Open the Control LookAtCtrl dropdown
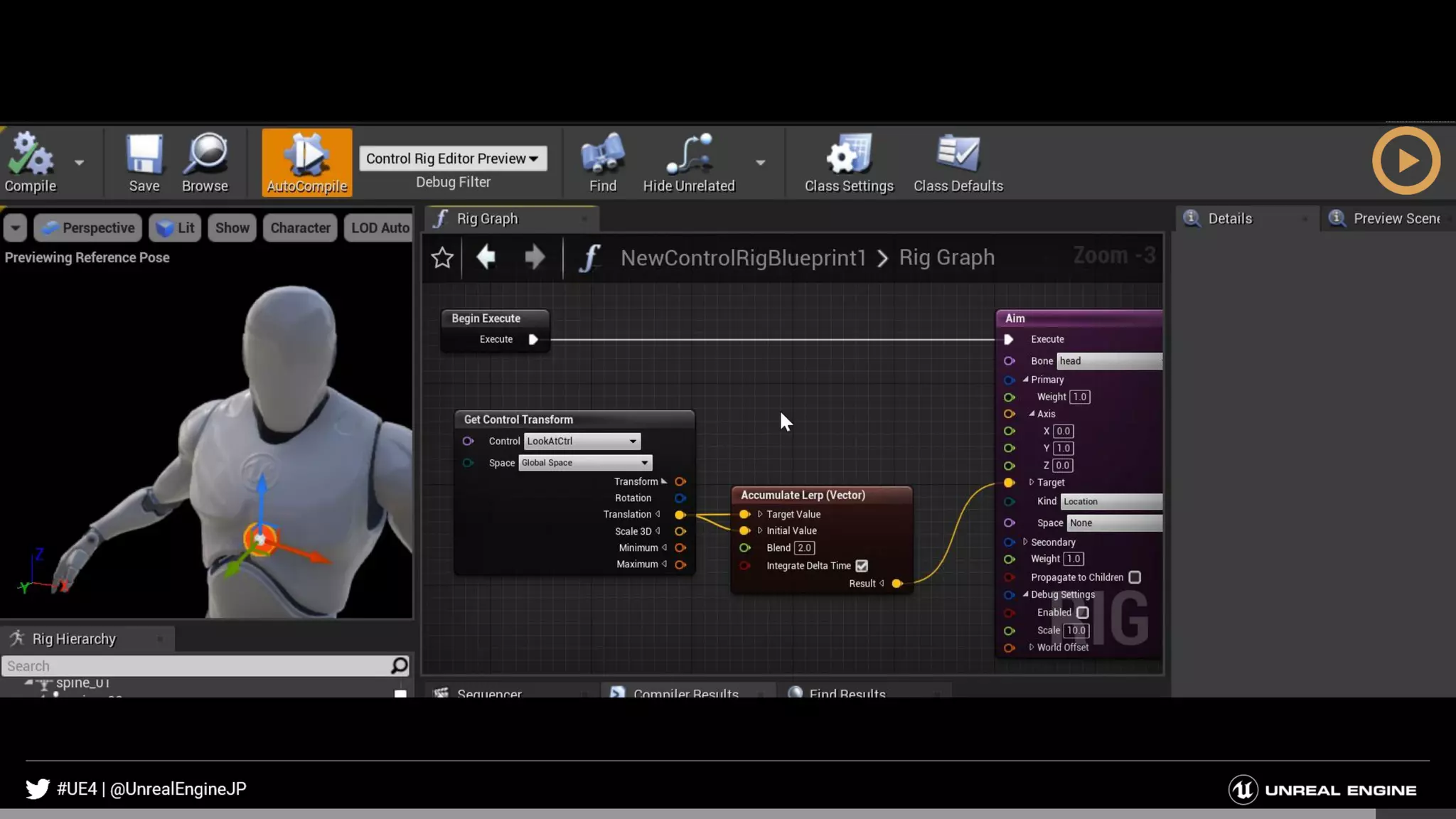This screenshot has height=819, width=1456. coord(582,441)
